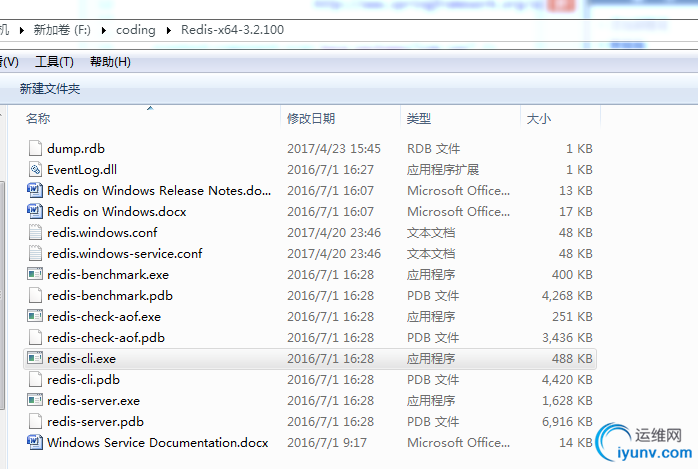Select Redis on Windows Release Notes file name

159,190
